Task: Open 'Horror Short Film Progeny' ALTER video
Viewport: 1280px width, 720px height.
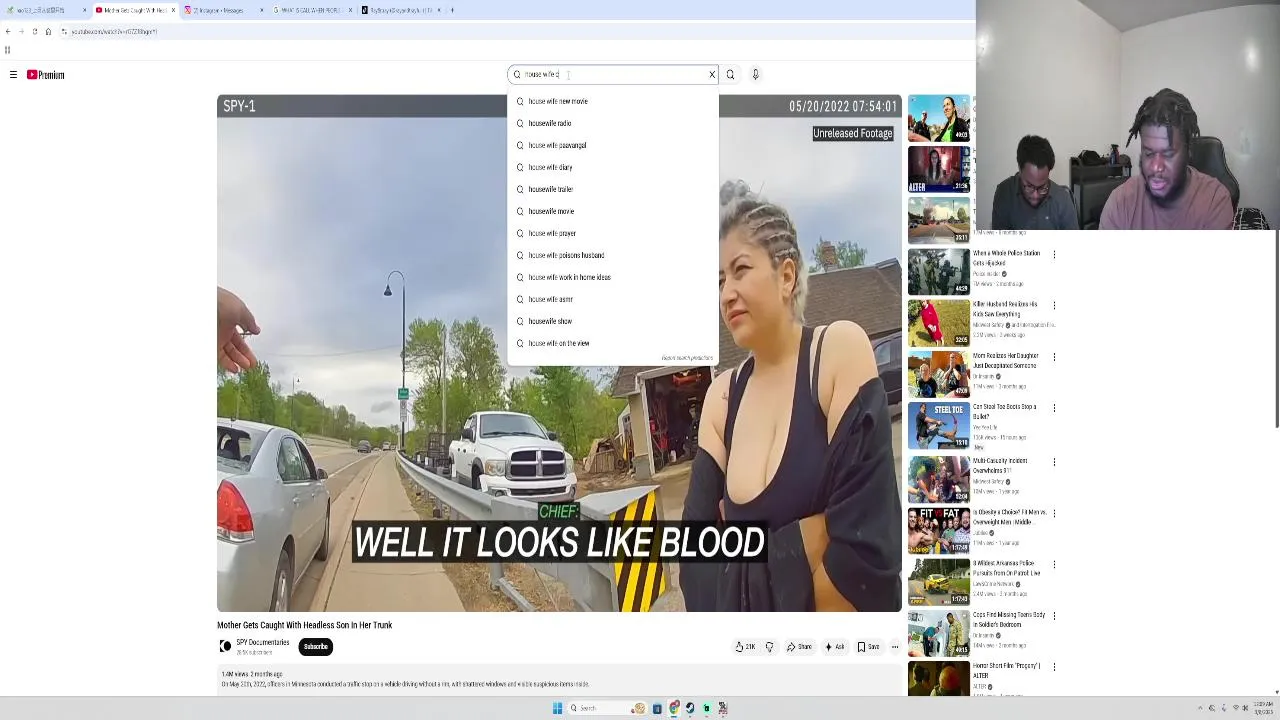Action: [1006, 671]
